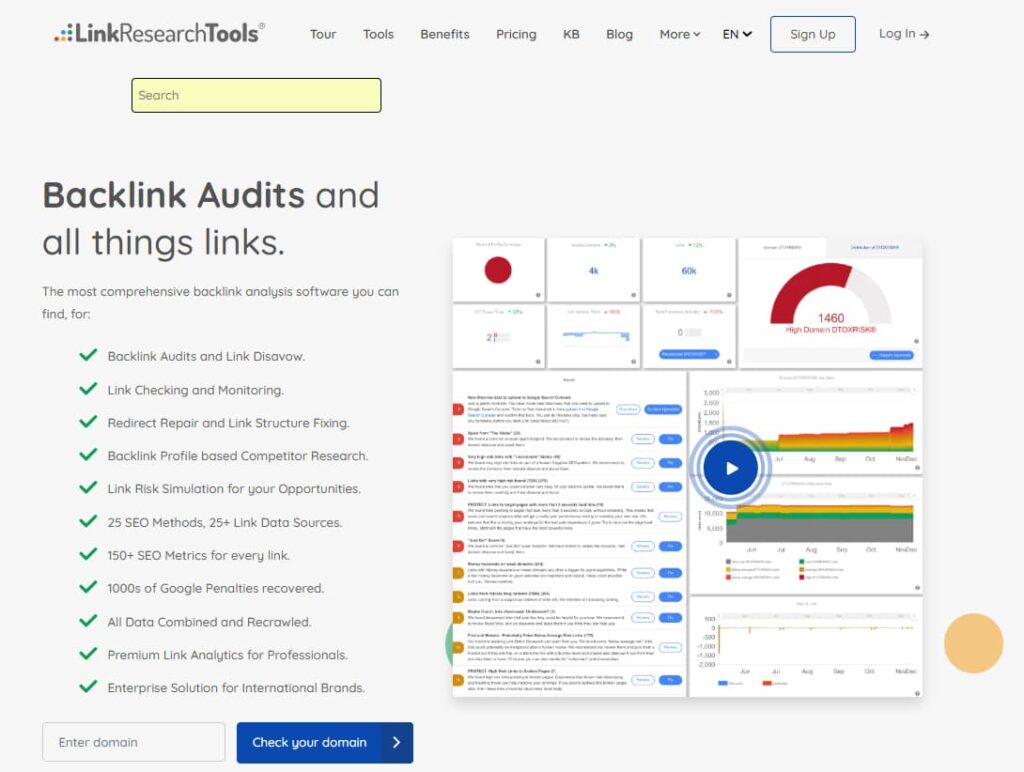The width and height of the screenshot is (1024, 772).
Task: Open the Tools menu item
Action: pos(378,34)
